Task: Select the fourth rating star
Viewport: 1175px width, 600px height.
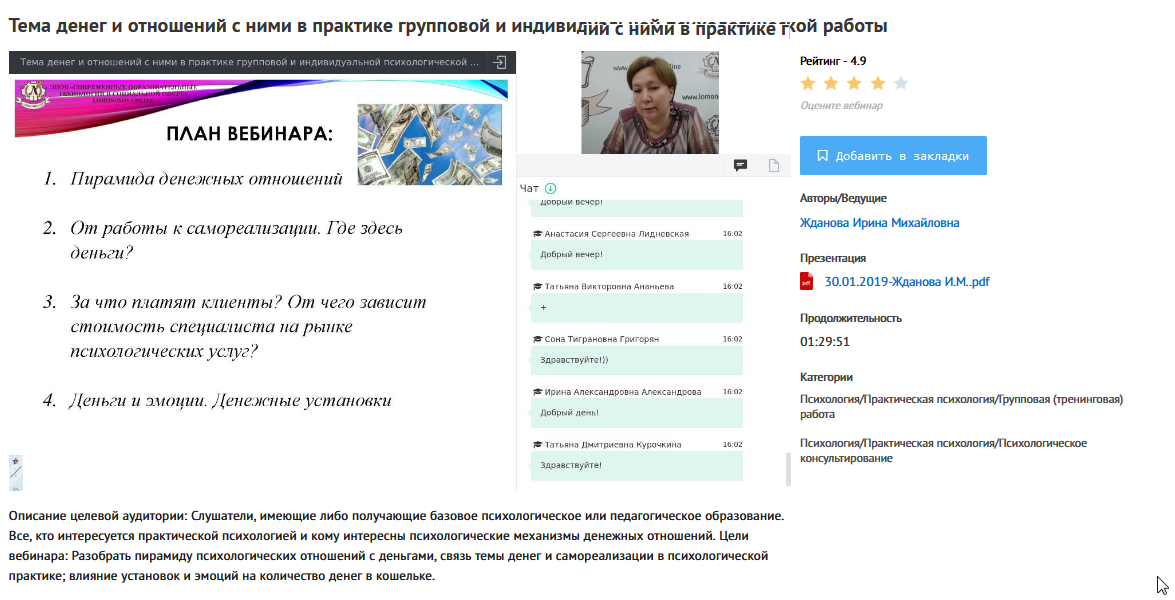Action: pyautogui.click(x=878, y=83)
